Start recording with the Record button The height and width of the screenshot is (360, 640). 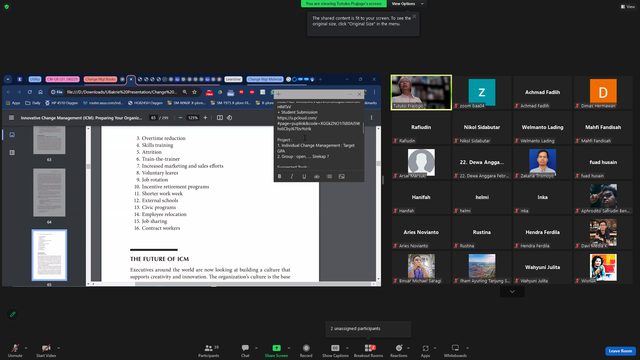[306, 350]
